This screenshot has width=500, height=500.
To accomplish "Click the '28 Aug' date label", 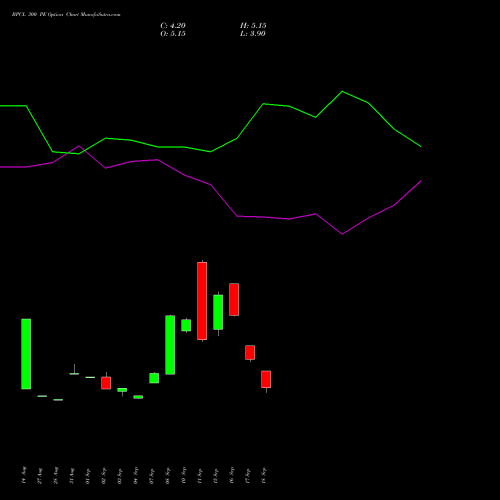I will point(56,476).
